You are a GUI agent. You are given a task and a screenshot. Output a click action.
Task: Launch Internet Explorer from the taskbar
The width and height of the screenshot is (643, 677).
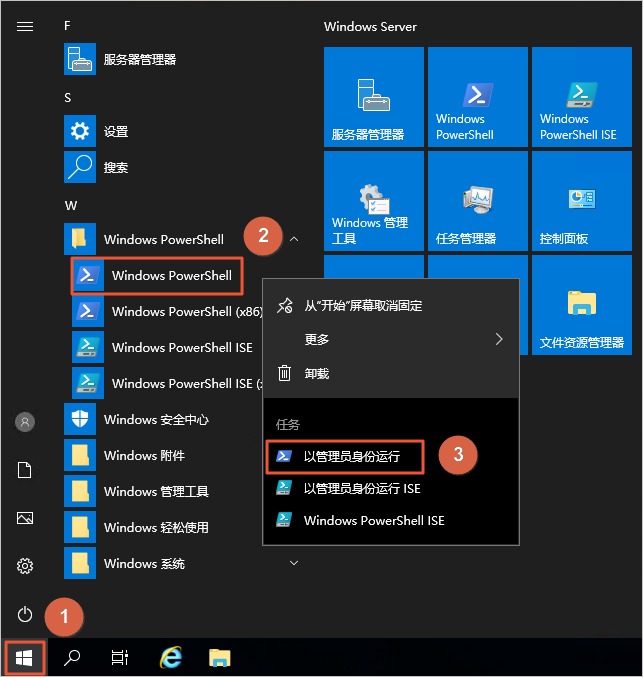171,657
